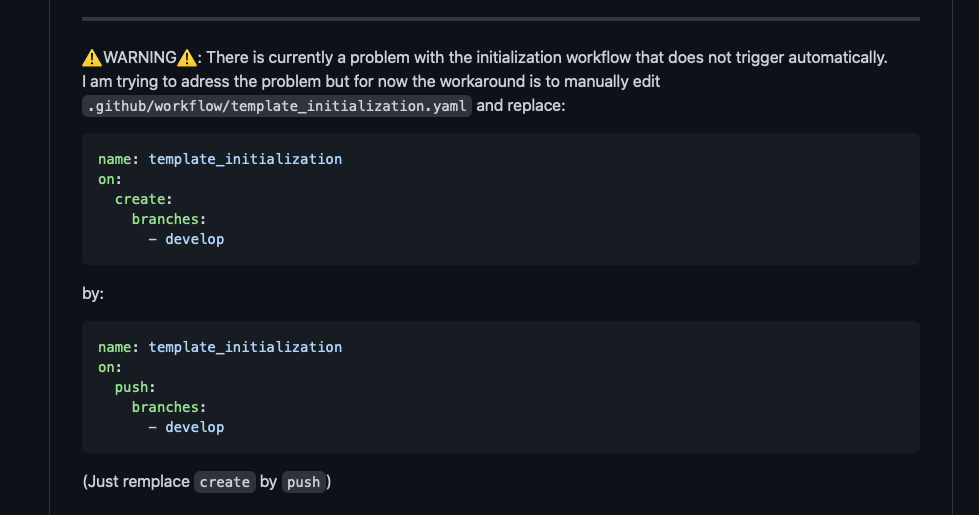The image size is (979, 515).
Task: Select the .github/workflow/template_initialization.yaml inline code
Action: pos(277,106)
